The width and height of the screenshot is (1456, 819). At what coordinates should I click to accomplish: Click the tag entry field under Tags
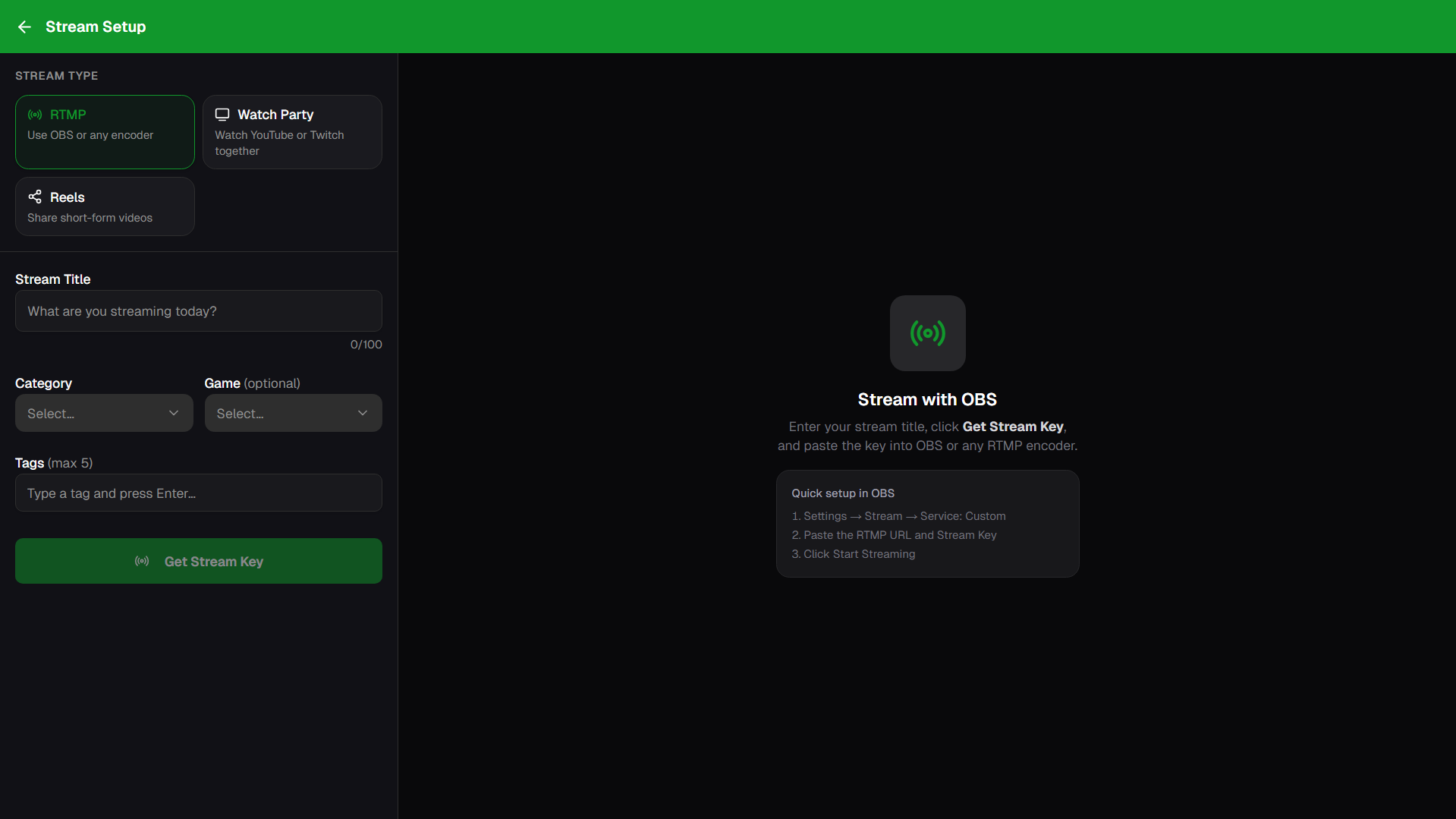coord(198,493)
